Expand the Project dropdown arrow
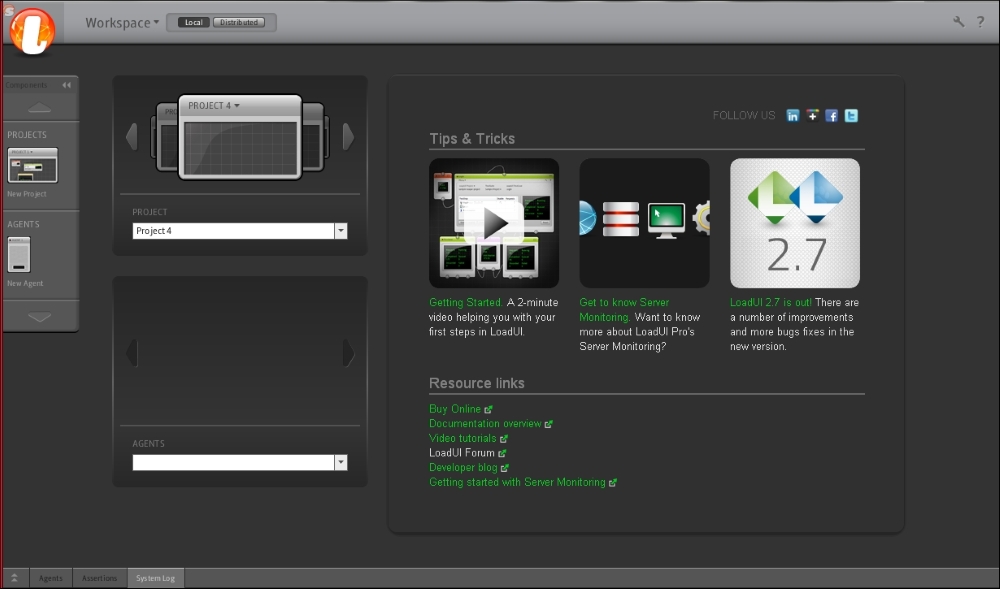Viewport: 1000px width, 589px height. [x=341, y=231]
